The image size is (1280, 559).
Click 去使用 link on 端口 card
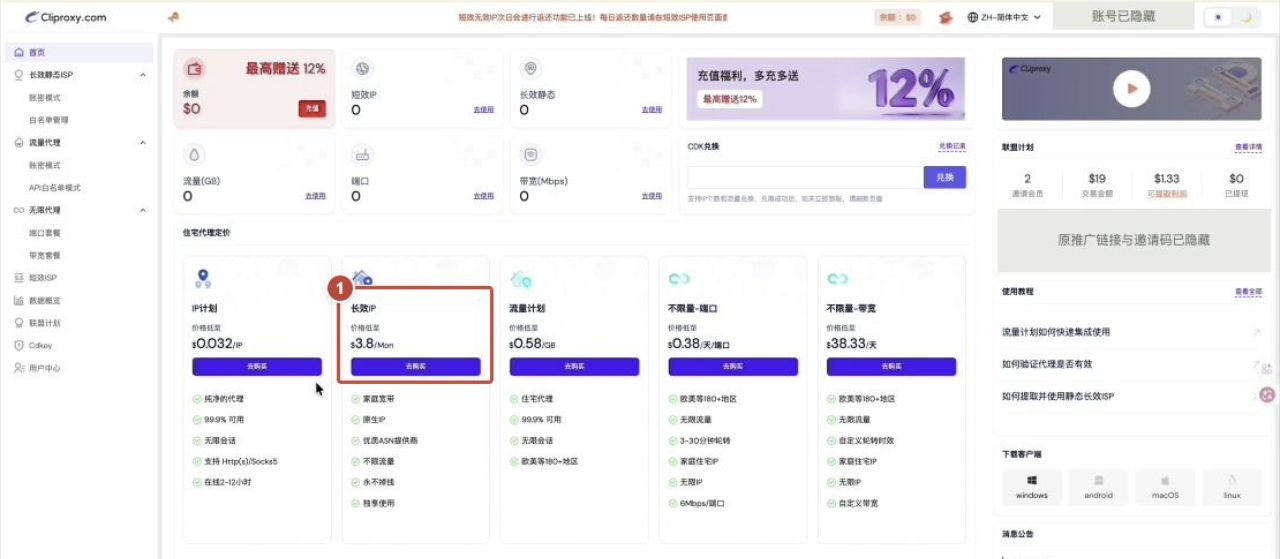pos(484,196)
